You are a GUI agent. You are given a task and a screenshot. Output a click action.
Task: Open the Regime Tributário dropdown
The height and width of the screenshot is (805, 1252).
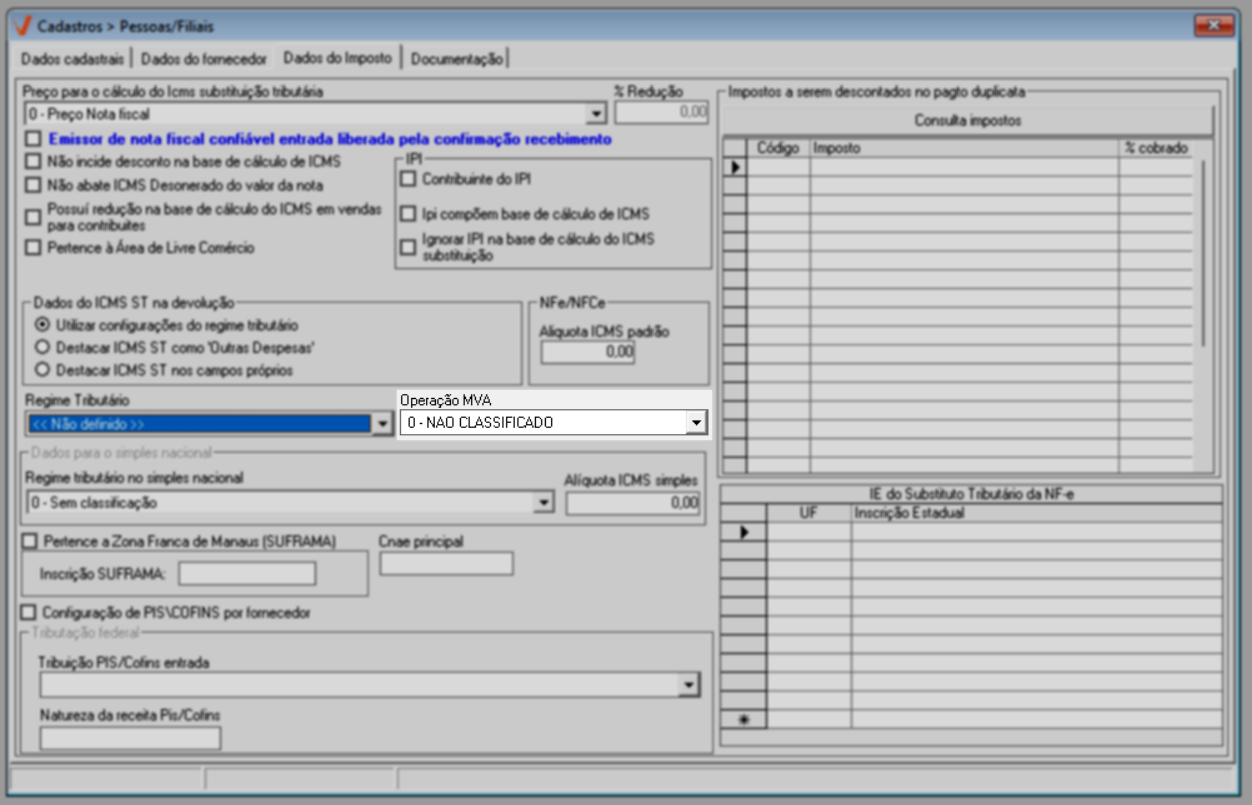tap(381, 424)
